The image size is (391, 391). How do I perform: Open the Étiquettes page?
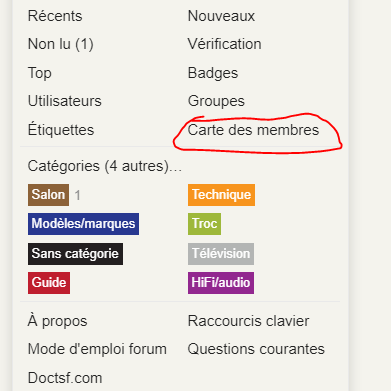pos(61,129)
